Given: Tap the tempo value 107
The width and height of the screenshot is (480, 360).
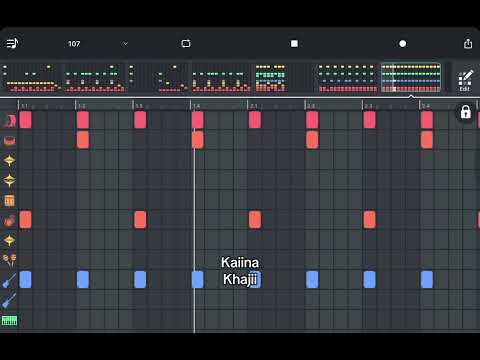Looking at the screenshot, I should click(74, 44).
